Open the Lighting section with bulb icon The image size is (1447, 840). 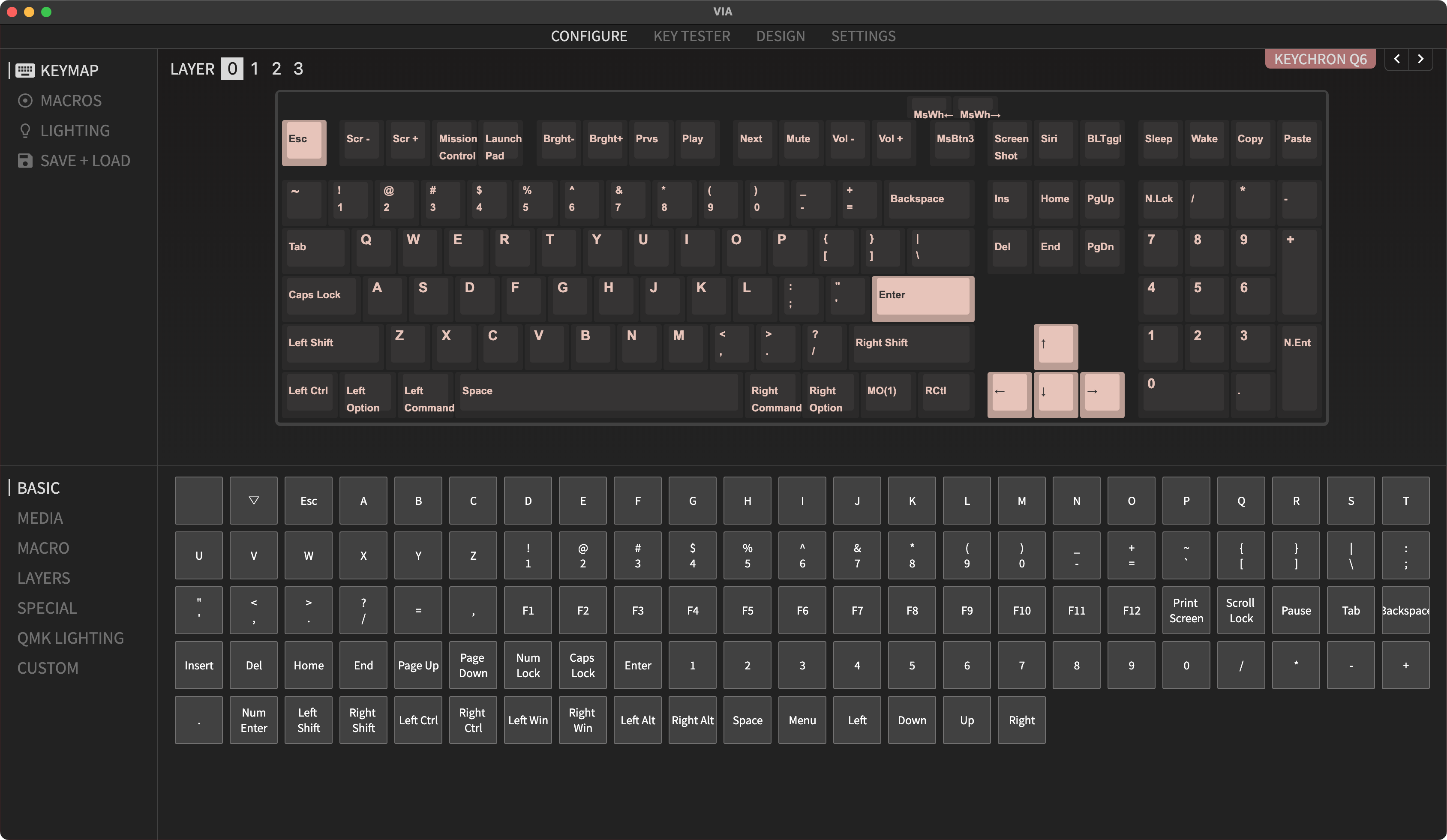tap(74, 131)
